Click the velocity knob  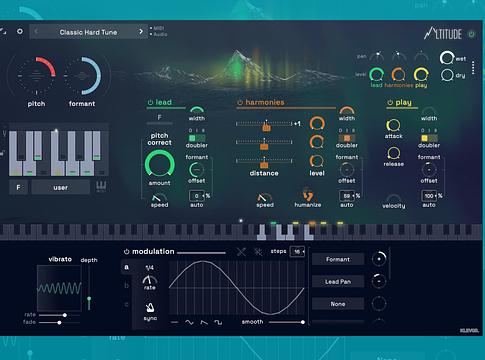[394, 198]
